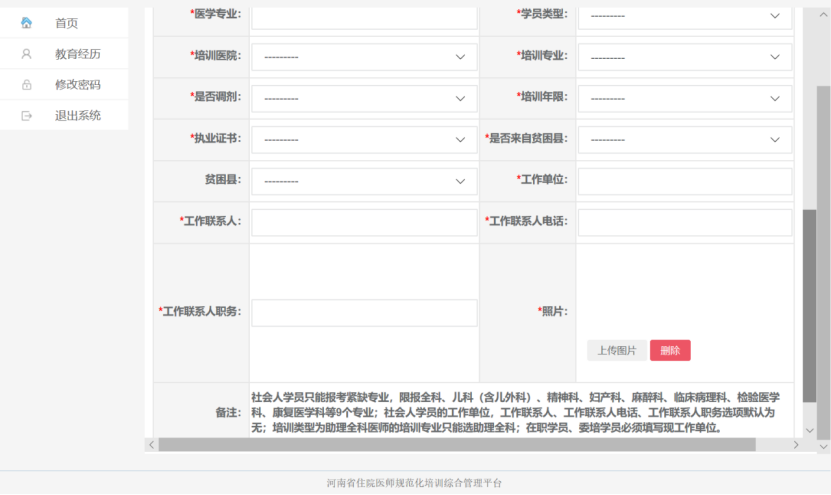Select 修改密码 in the sidebar
This screenshot has height=495, width=831.
tap(77, 85)
